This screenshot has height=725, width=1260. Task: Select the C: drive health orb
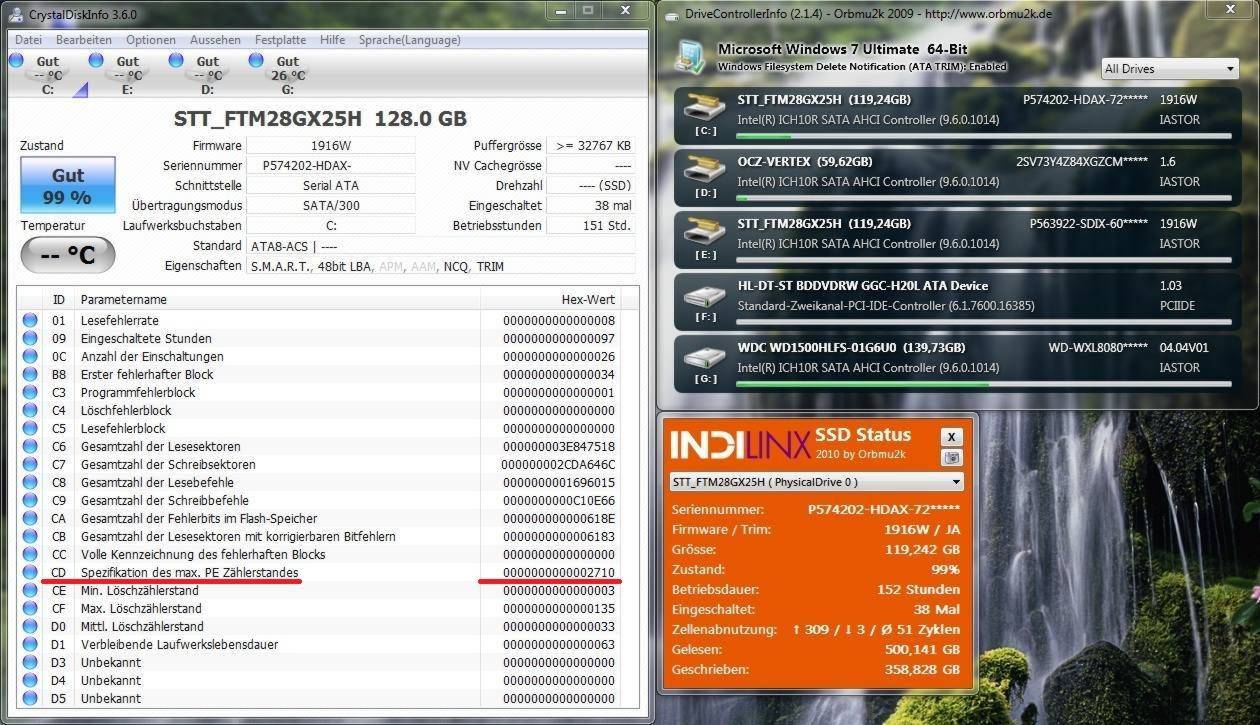click(16, 60)
